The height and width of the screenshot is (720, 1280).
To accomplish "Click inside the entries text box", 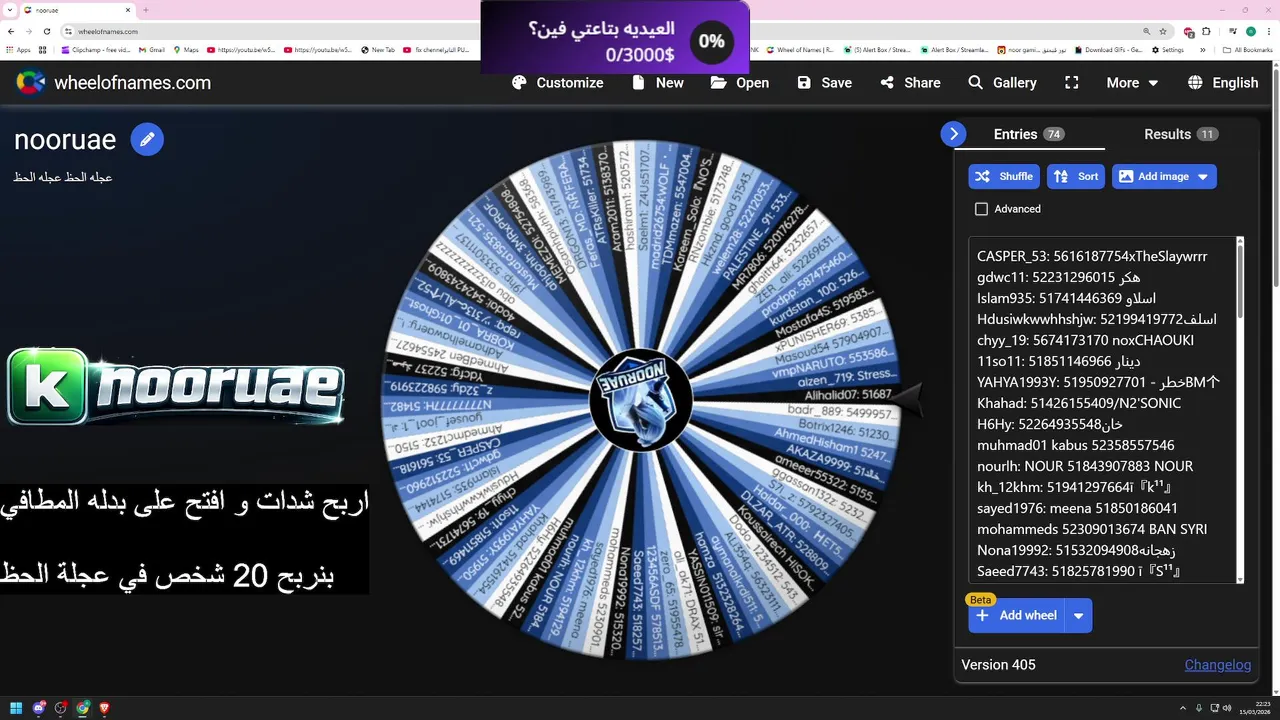I will [x=1102, y=410].
